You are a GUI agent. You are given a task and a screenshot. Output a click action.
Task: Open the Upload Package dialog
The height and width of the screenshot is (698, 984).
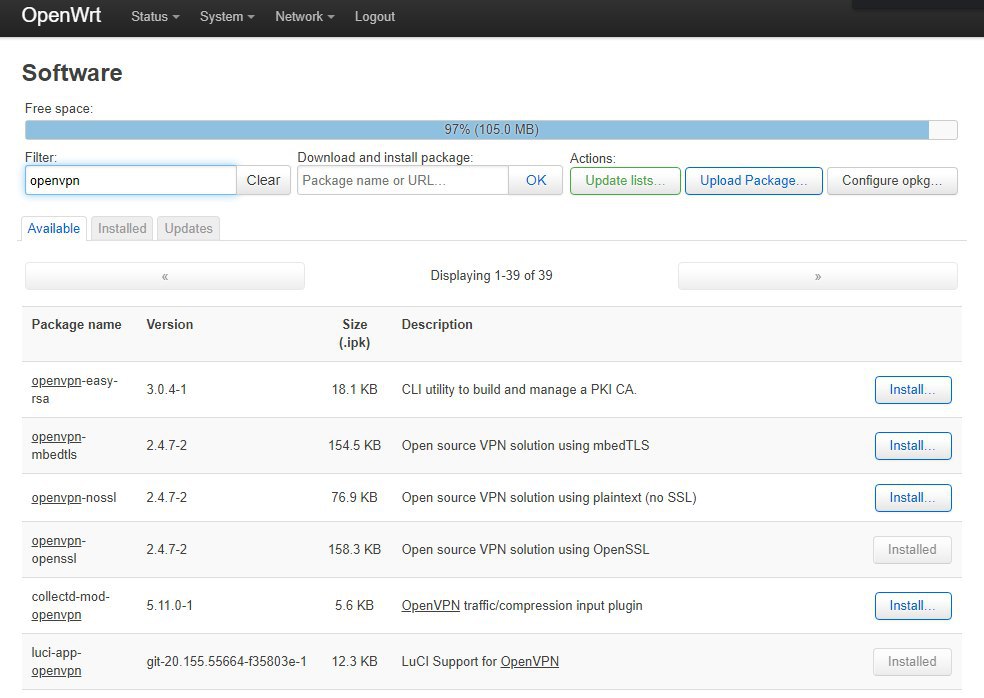(753, 181)
